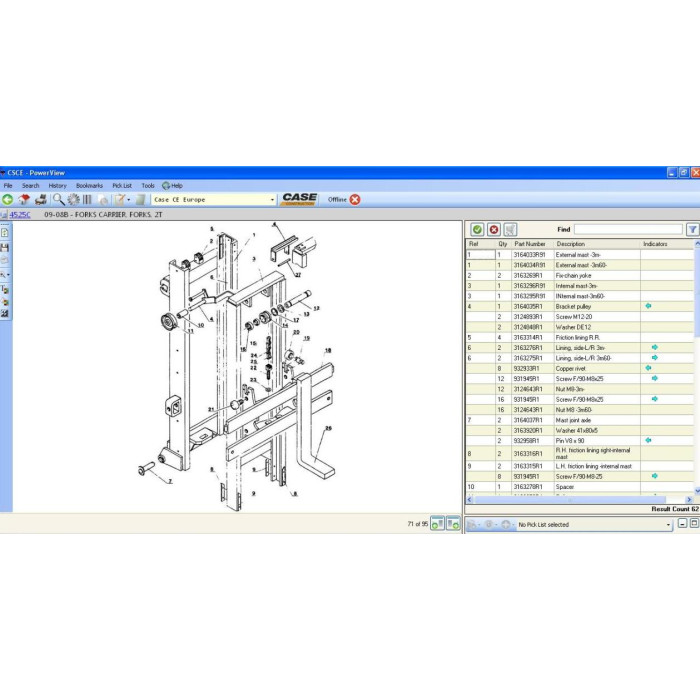
Task: Click the Copper rivet indicator arrow
Action: [x=649, y=368]
